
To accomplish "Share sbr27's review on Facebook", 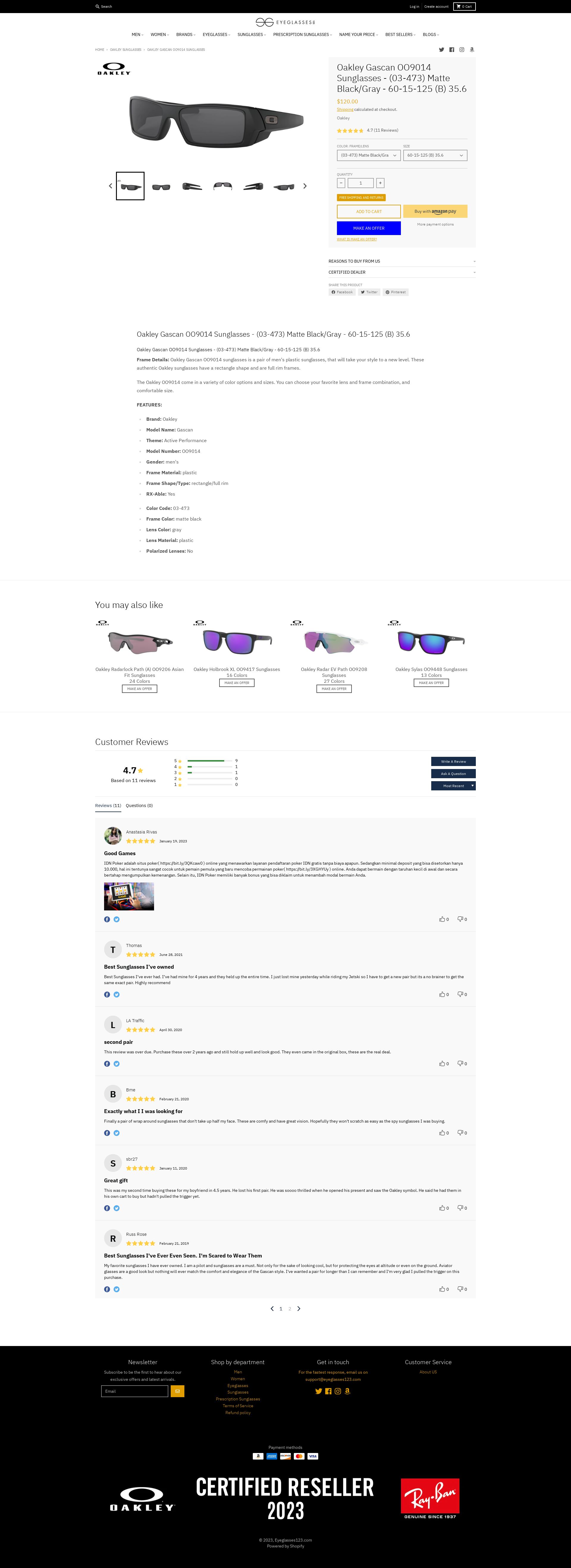I will 107,1208.
